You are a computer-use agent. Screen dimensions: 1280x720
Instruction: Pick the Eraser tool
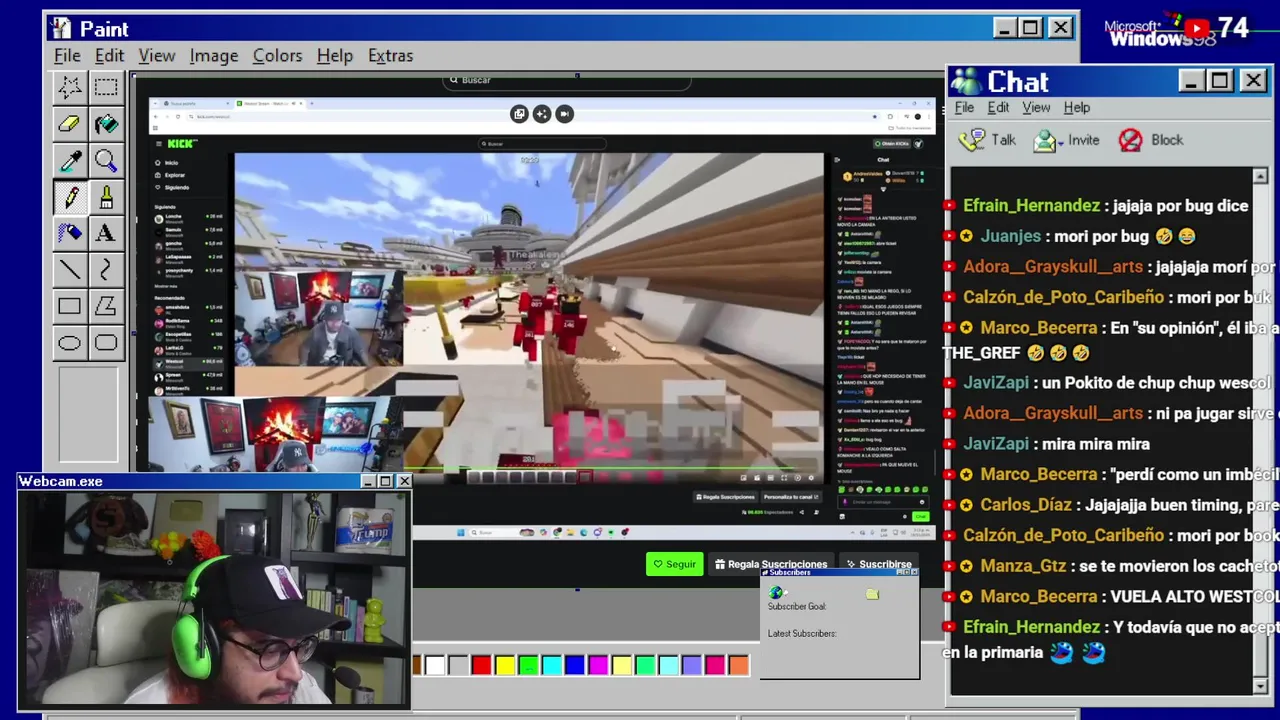[x=69, y=124]
